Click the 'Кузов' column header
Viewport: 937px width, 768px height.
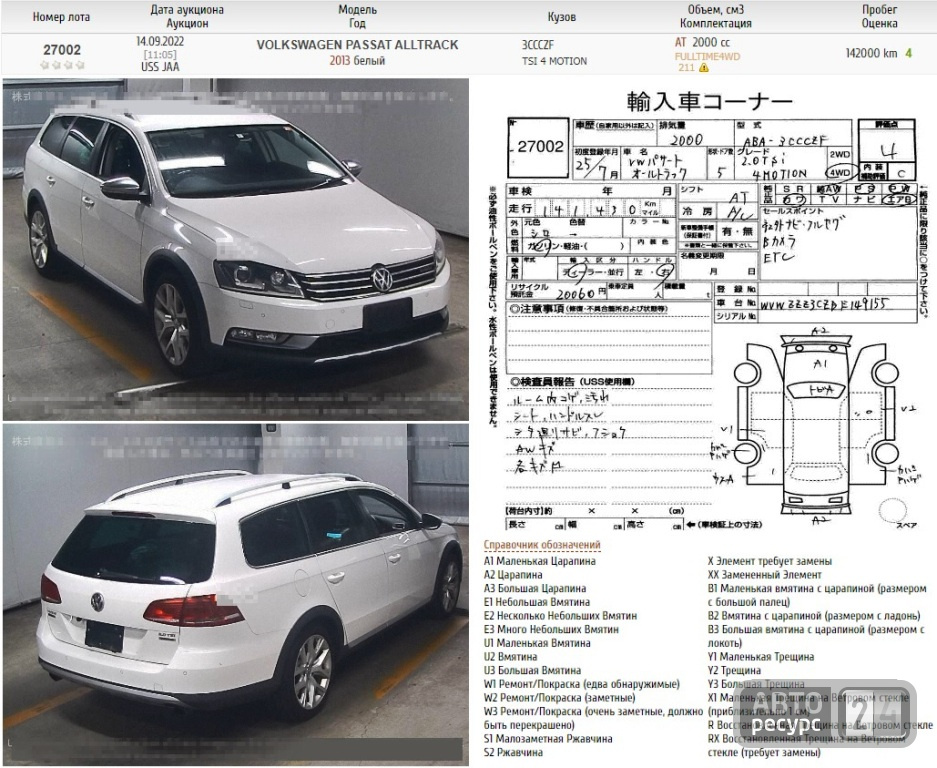(562, 17)
